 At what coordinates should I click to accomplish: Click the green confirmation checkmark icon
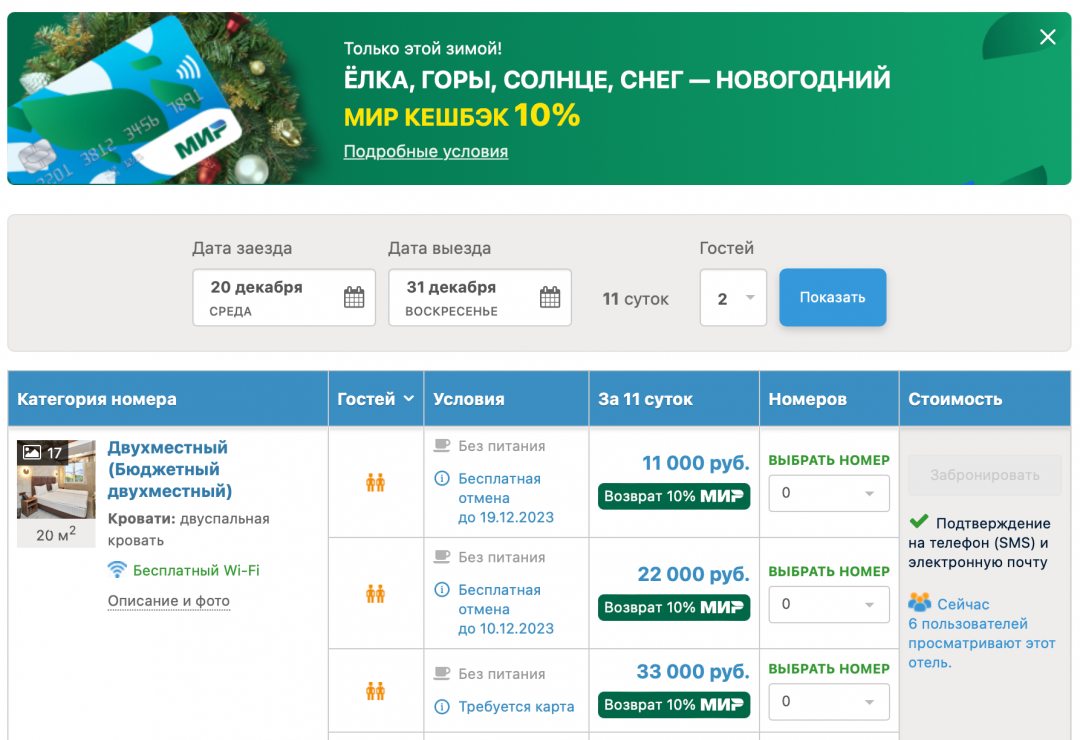tap(919, 521)
